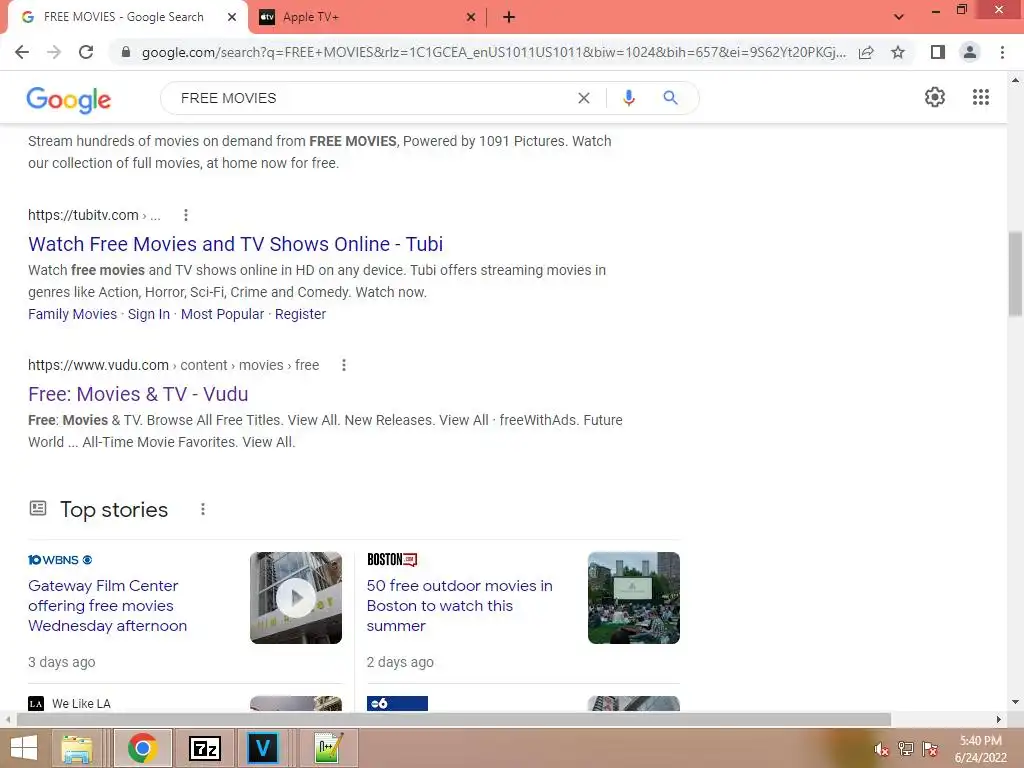Open the network tray icon

point(906,749)
